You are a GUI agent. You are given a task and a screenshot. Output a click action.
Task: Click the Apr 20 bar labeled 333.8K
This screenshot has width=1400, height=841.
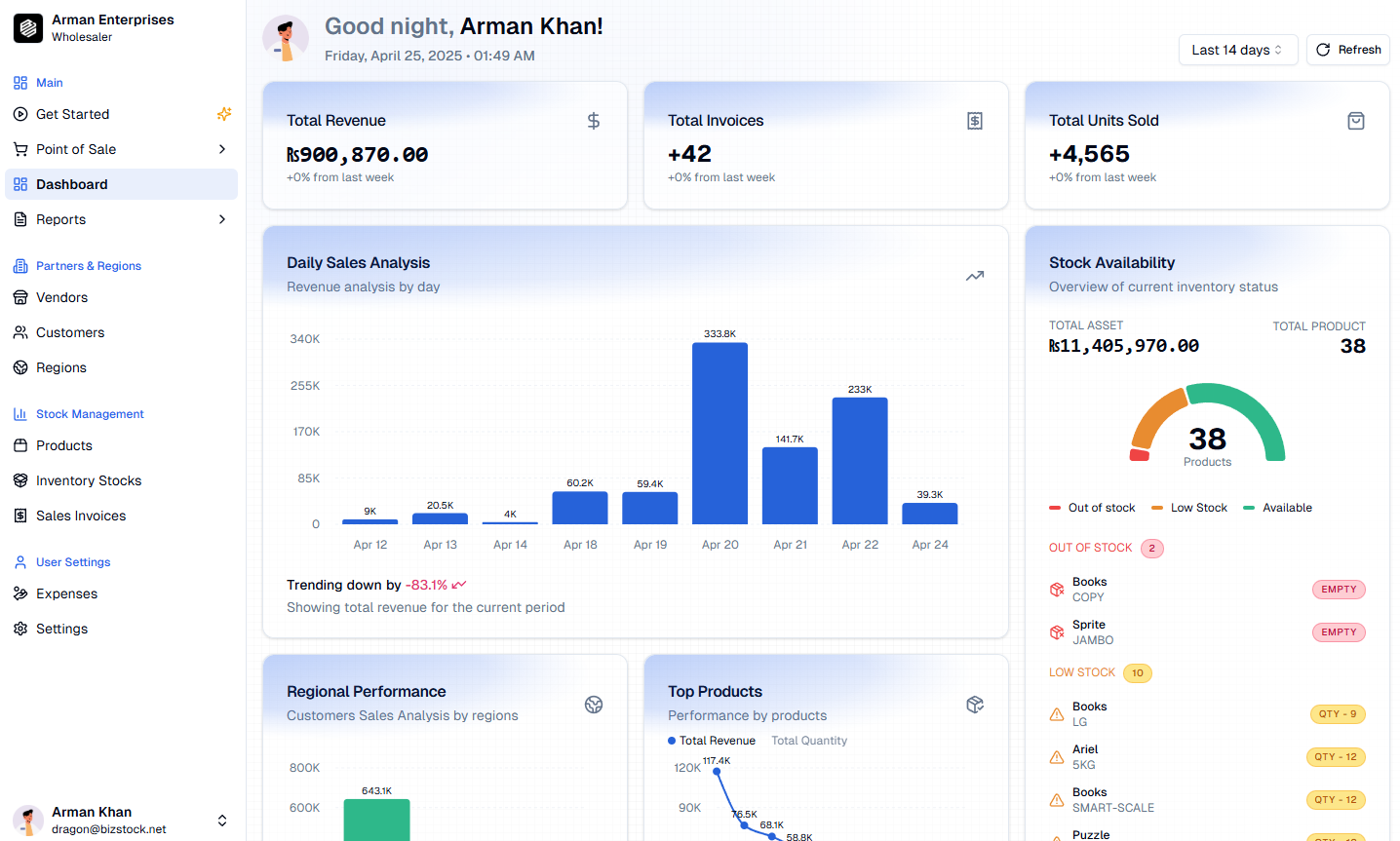[720, 434]
